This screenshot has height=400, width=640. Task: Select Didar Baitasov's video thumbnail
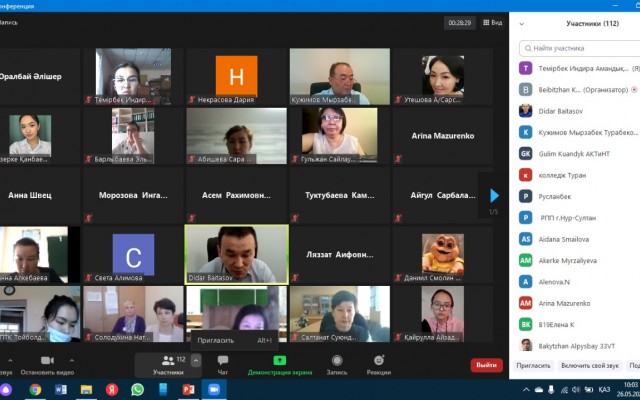pyautogui.click(x=236, y=252)
